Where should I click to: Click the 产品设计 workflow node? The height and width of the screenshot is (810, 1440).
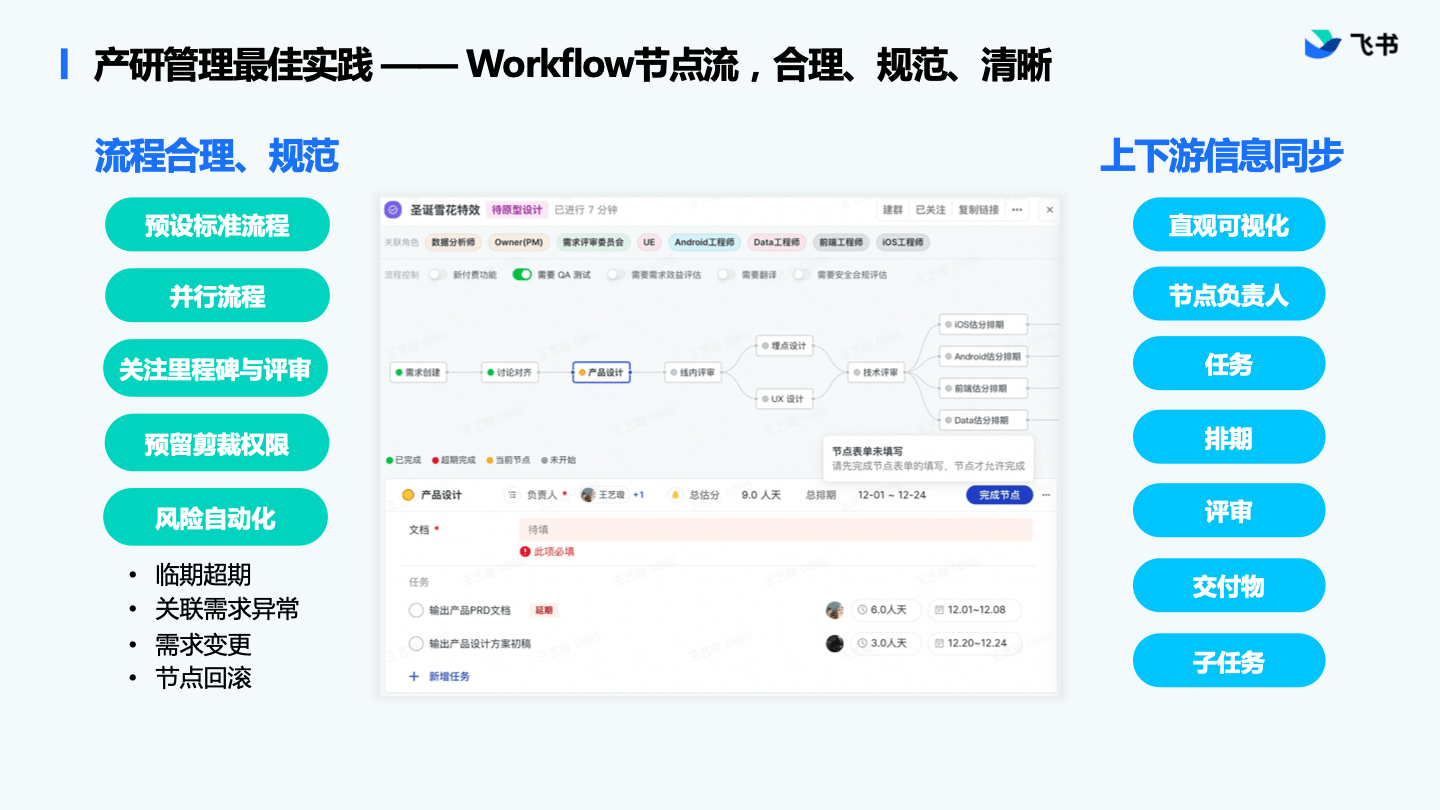tap(601, 372)
